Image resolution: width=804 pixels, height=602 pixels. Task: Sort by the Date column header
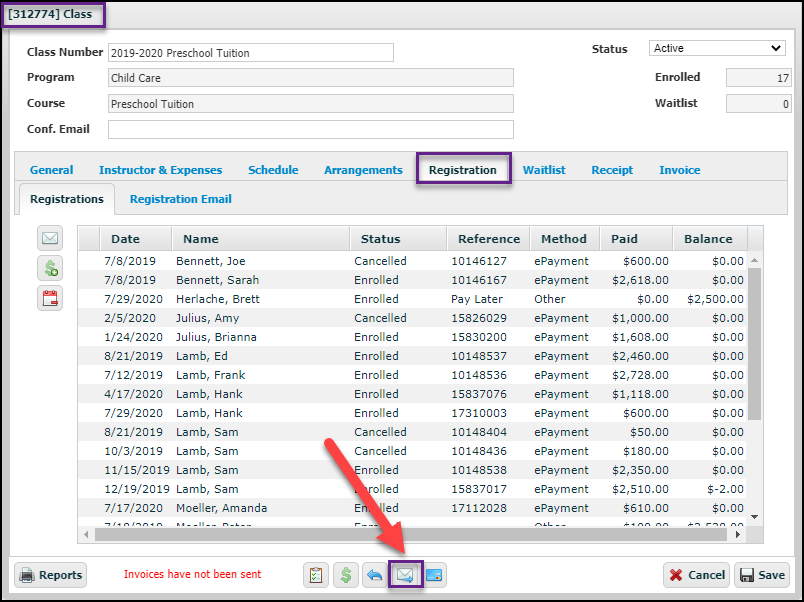coord(135,238)
